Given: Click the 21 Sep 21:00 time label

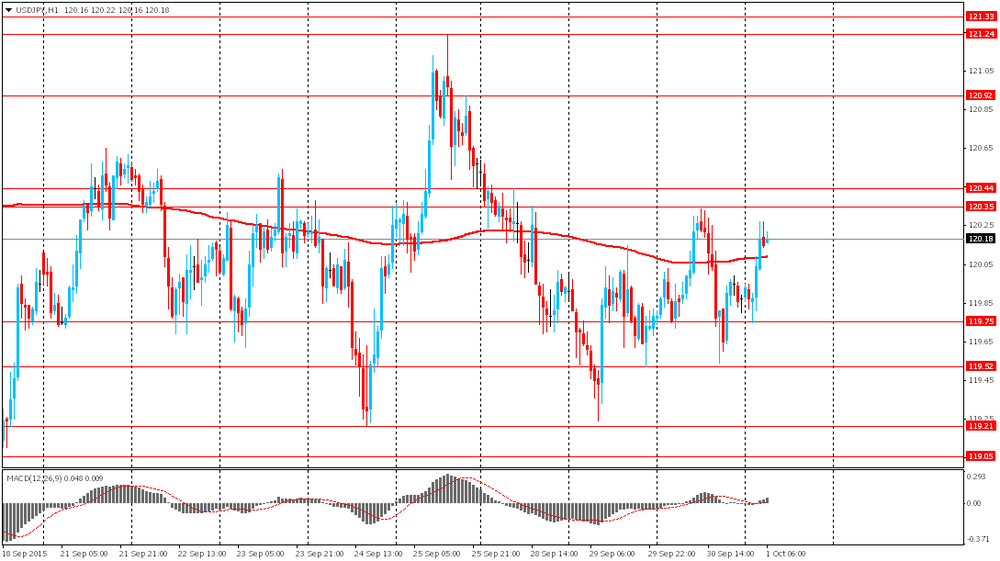Looking at the screenshot, I should pos(143,553).
